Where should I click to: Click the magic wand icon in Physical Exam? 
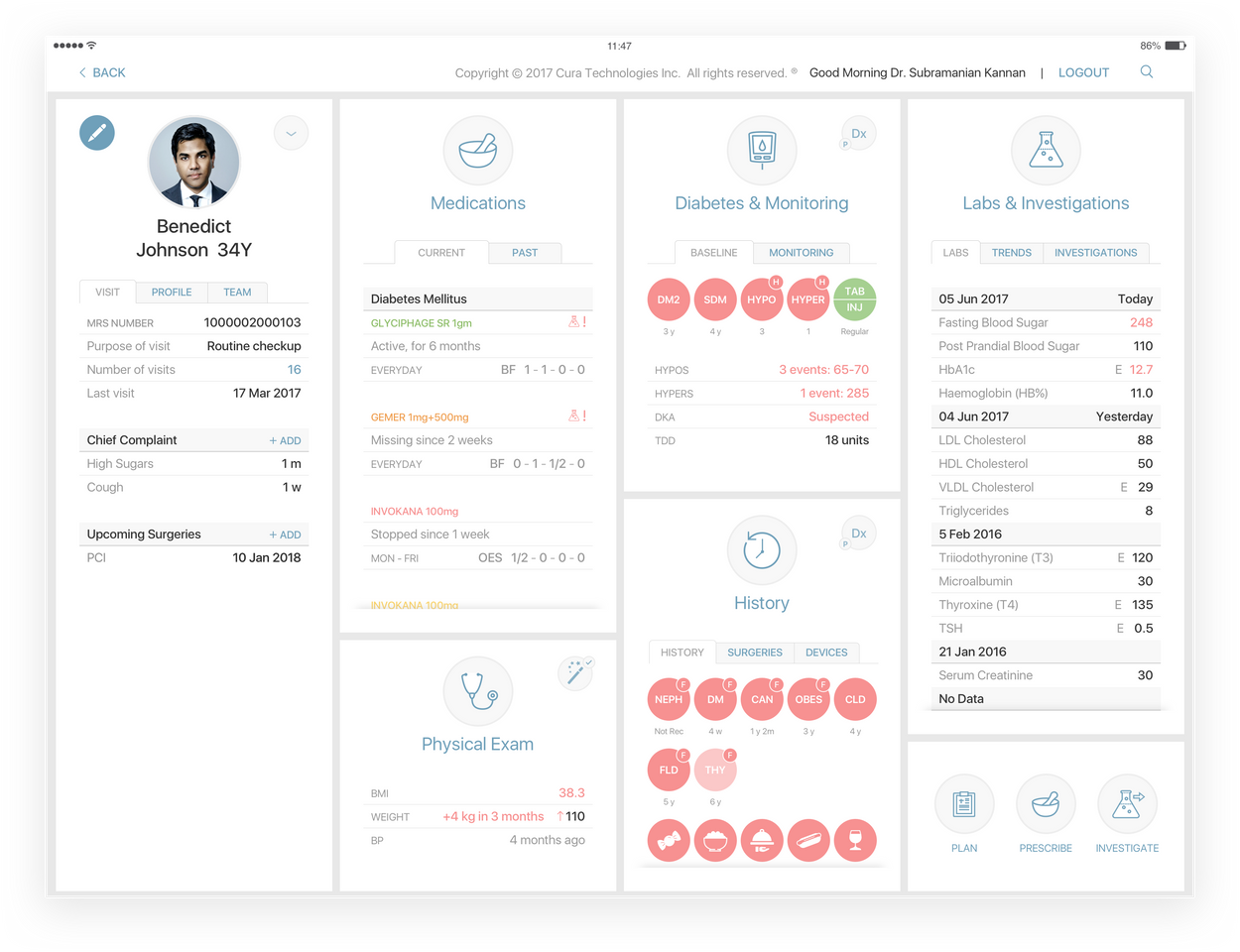574,674
